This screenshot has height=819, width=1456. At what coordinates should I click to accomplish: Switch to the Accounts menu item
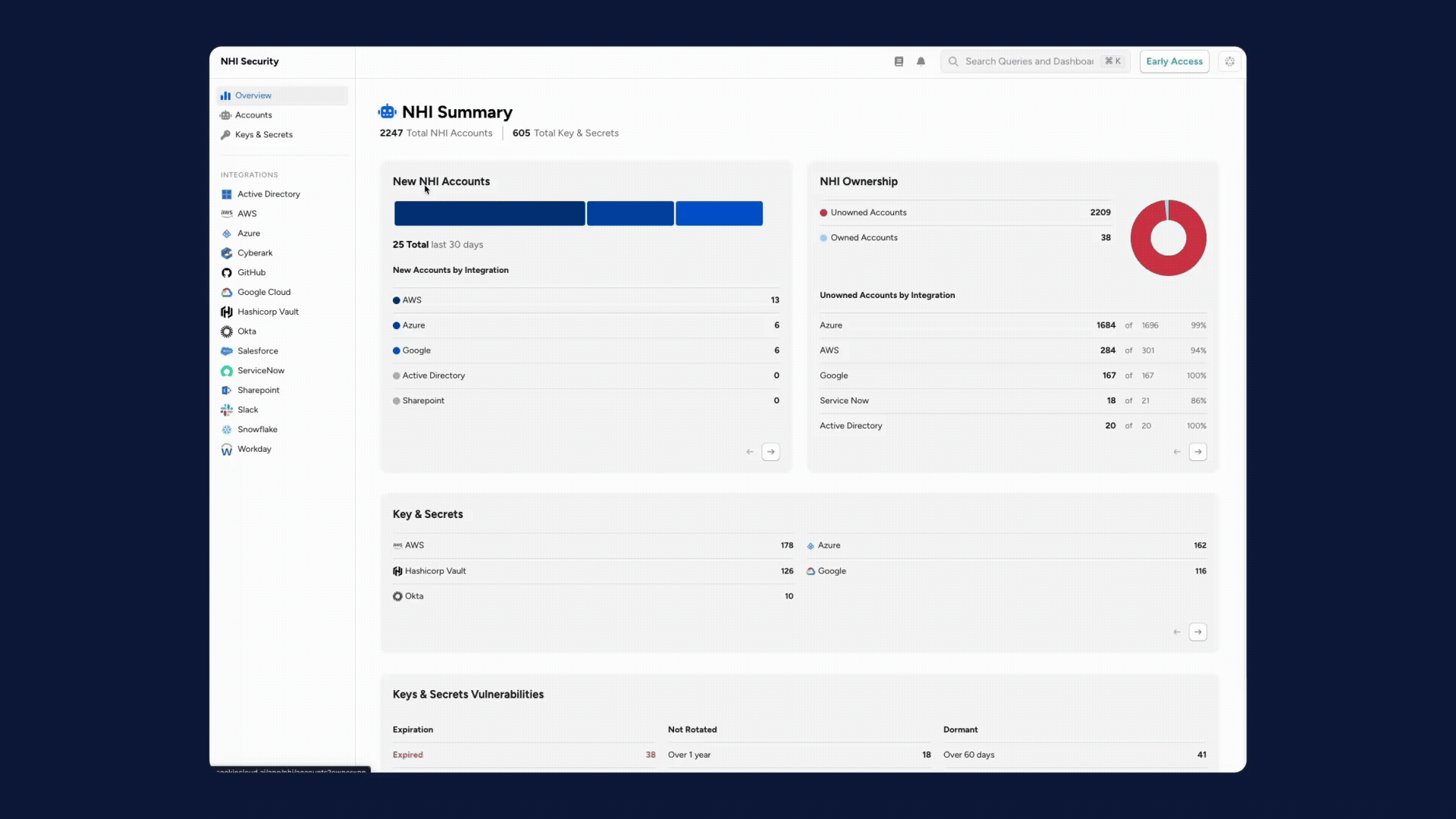pos(253,115)
